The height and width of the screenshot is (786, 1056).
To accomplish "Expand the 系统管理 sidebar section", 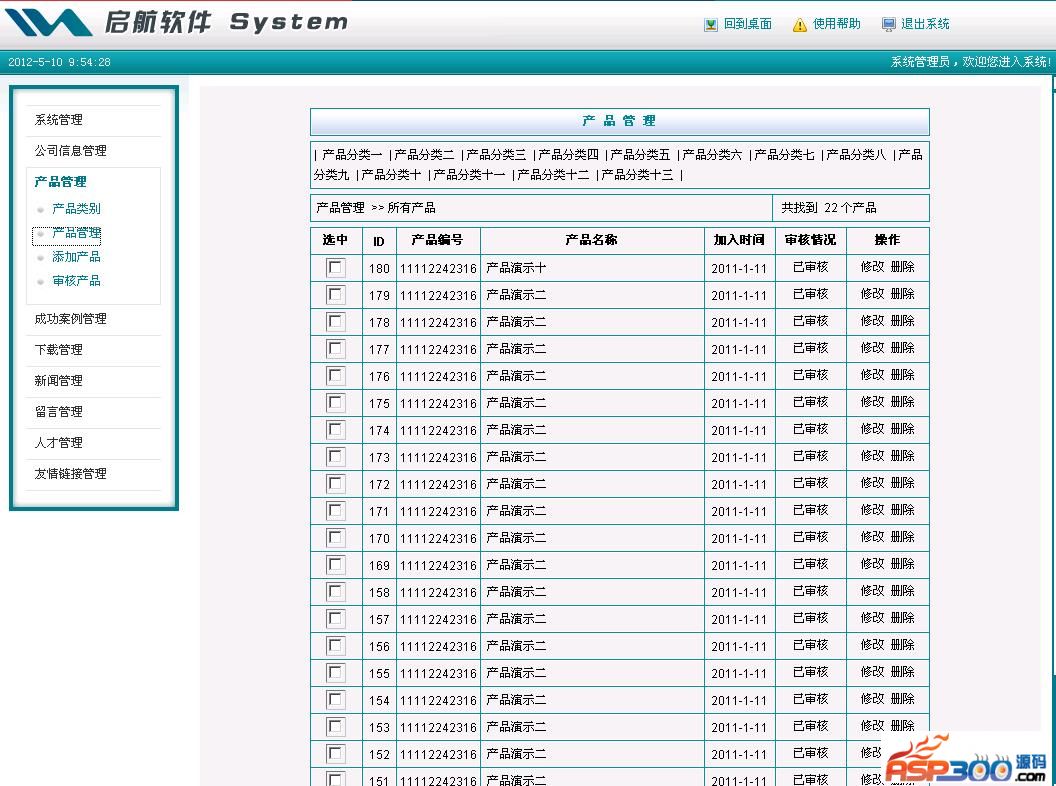I will point(59,120).
